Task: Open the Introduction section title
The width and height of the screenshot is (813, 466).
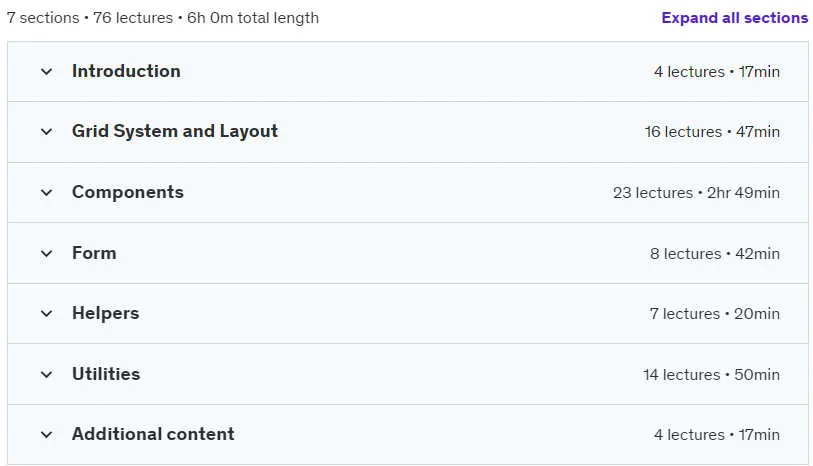Action: 126,71
